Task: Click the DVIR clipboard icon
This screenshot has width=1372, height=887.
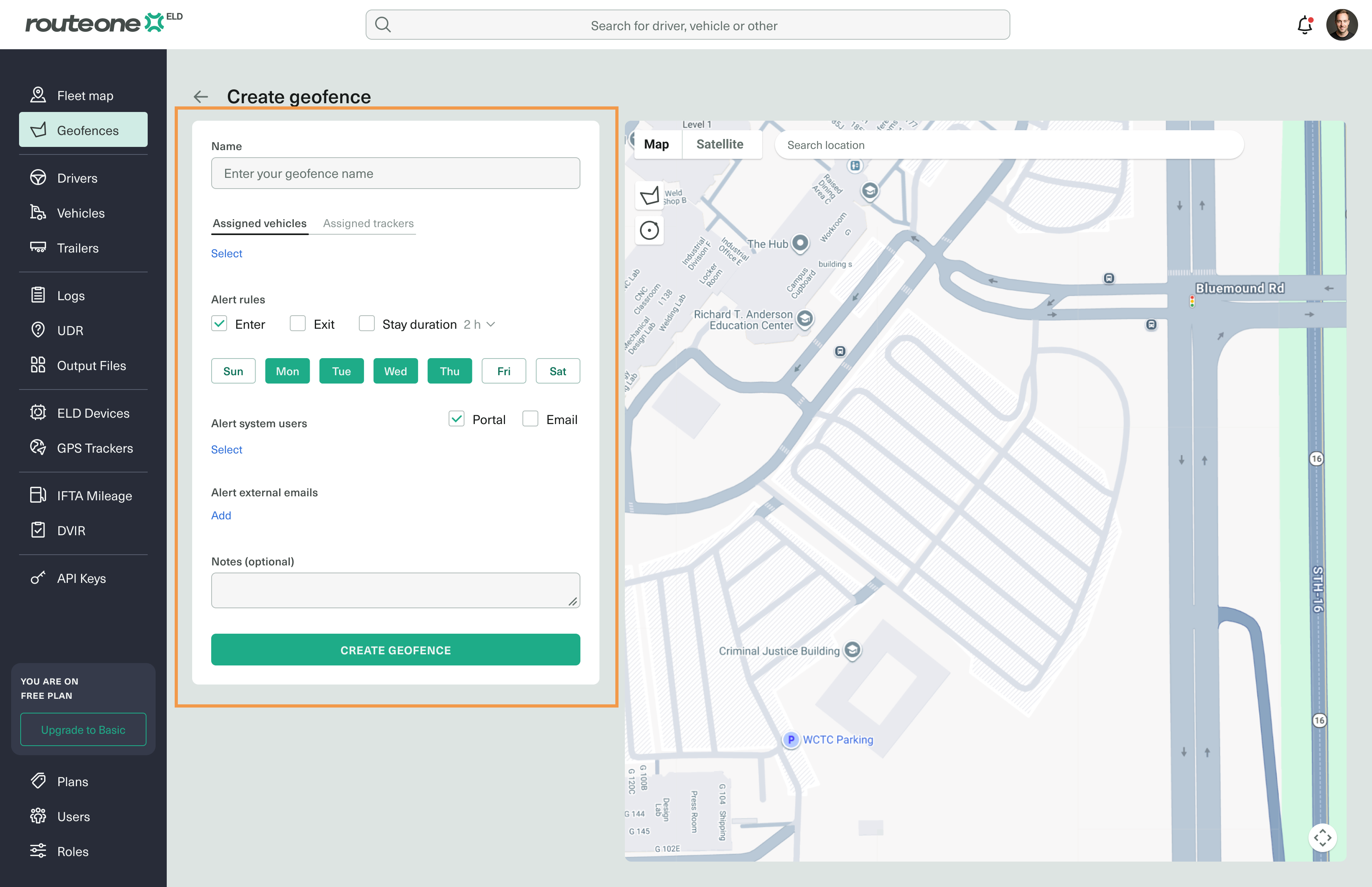Action: tap(38, 530)
